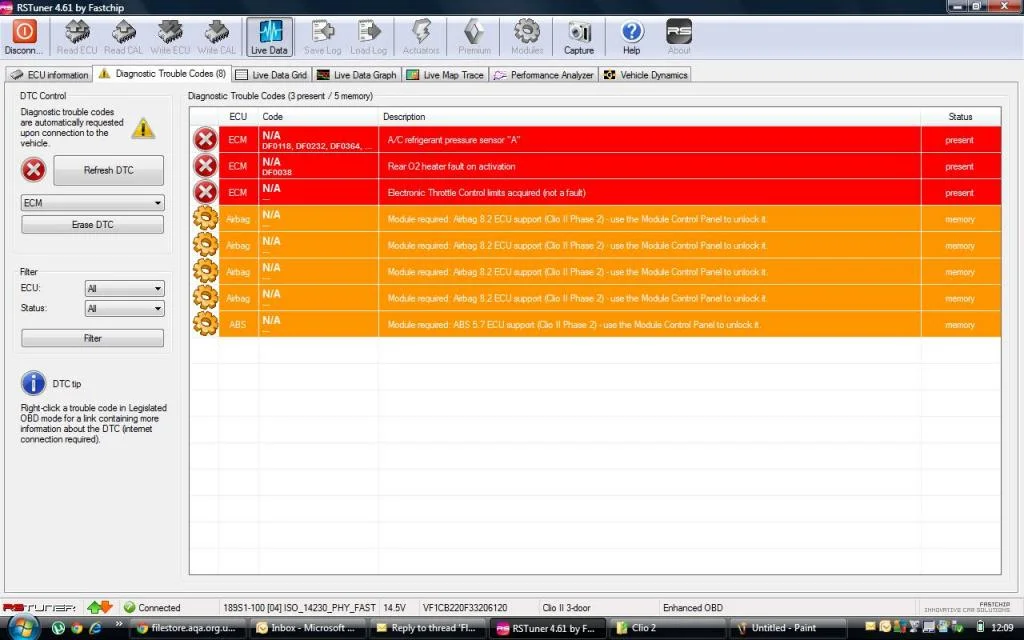Click the Refresh DTC button
Viewport: 1024px width, 640px height.
(x=108, y=170)
